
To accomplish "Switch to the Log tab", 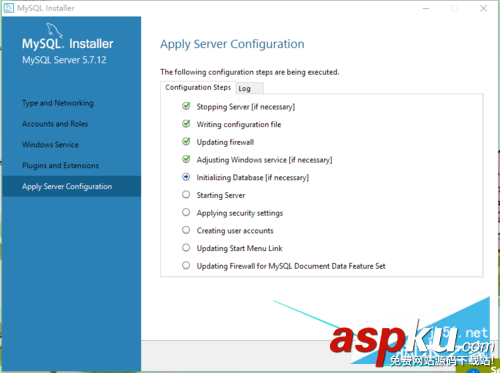I will tap(249, 88).
